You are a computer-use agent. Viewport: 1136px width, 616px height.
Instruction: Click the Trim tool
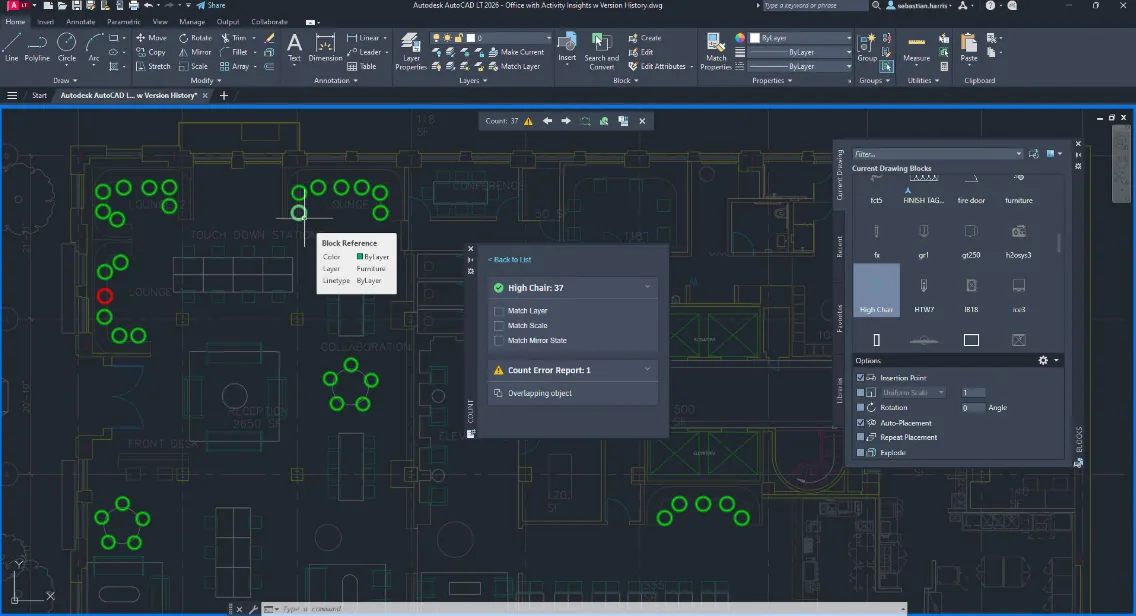coord(233,38)
